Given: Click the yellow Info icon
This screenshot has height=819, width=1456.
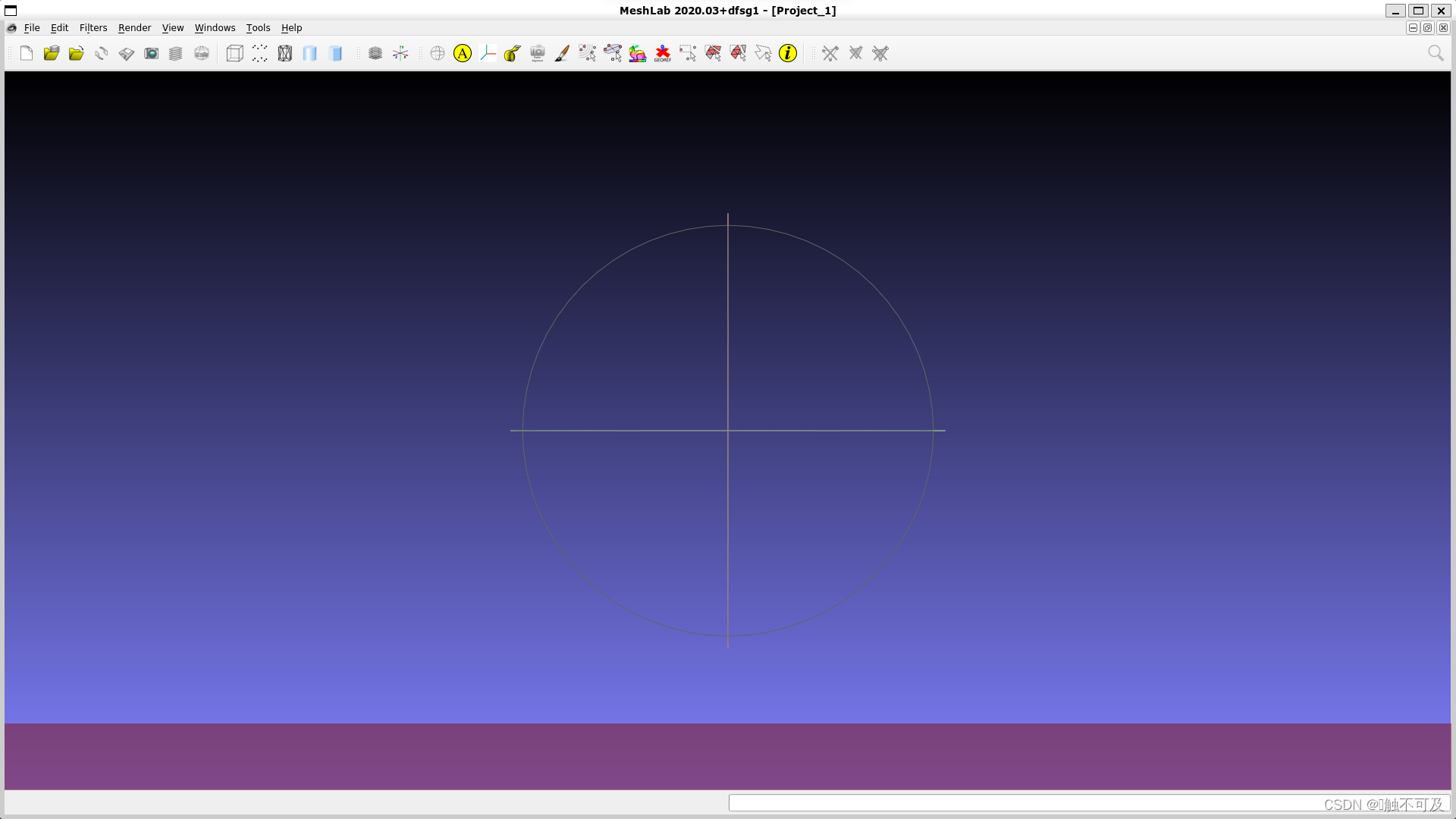Looking at the screenshot, I should click(788, 53).
